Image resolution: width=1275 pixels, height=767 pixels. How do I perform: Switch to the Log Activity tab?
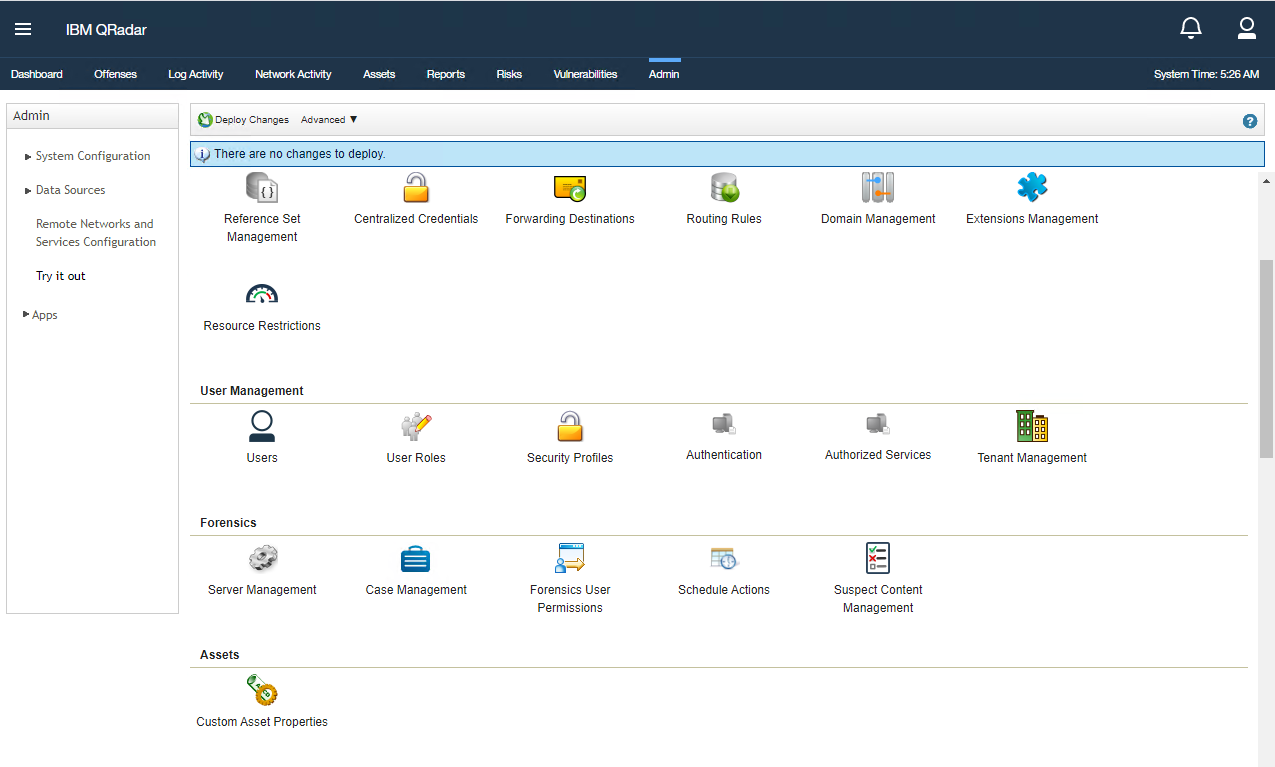(196, 74)
